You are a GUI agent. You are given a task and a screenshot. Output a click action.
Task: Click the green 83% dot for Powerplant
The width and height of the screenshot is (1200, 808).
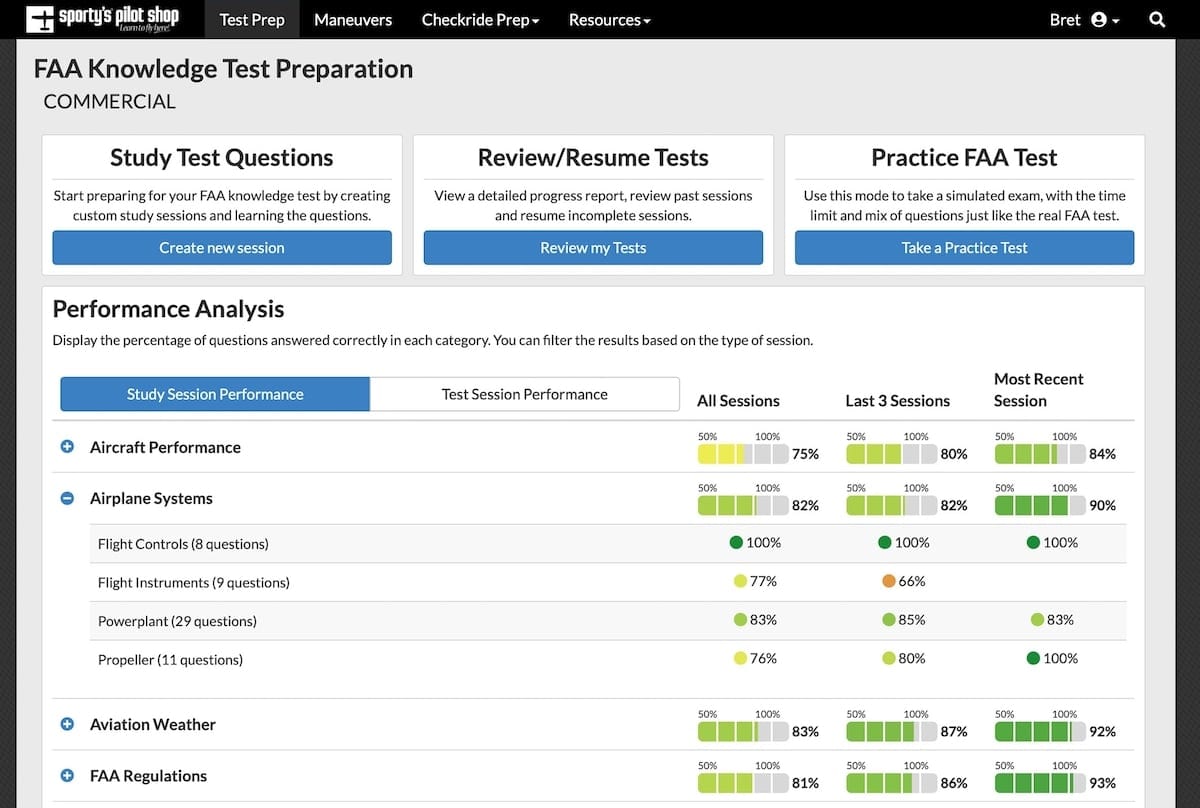(x=735, y=620)
